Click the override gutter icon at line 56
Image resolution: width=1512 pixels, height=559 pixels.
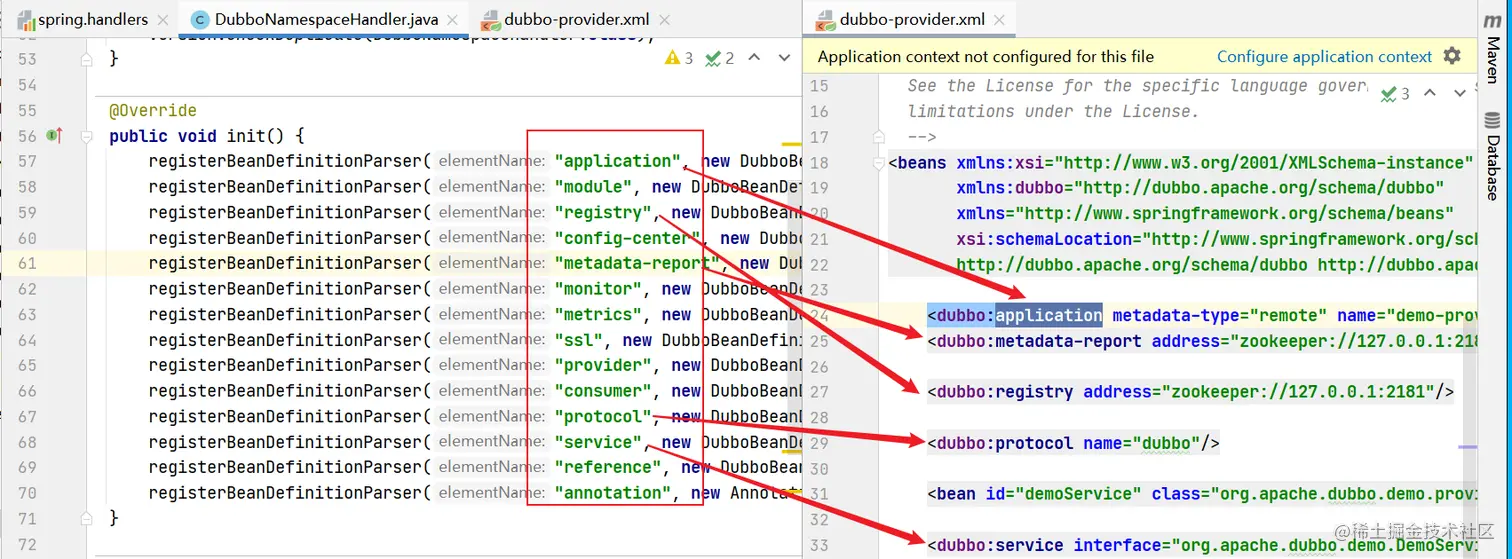(55, 136)
